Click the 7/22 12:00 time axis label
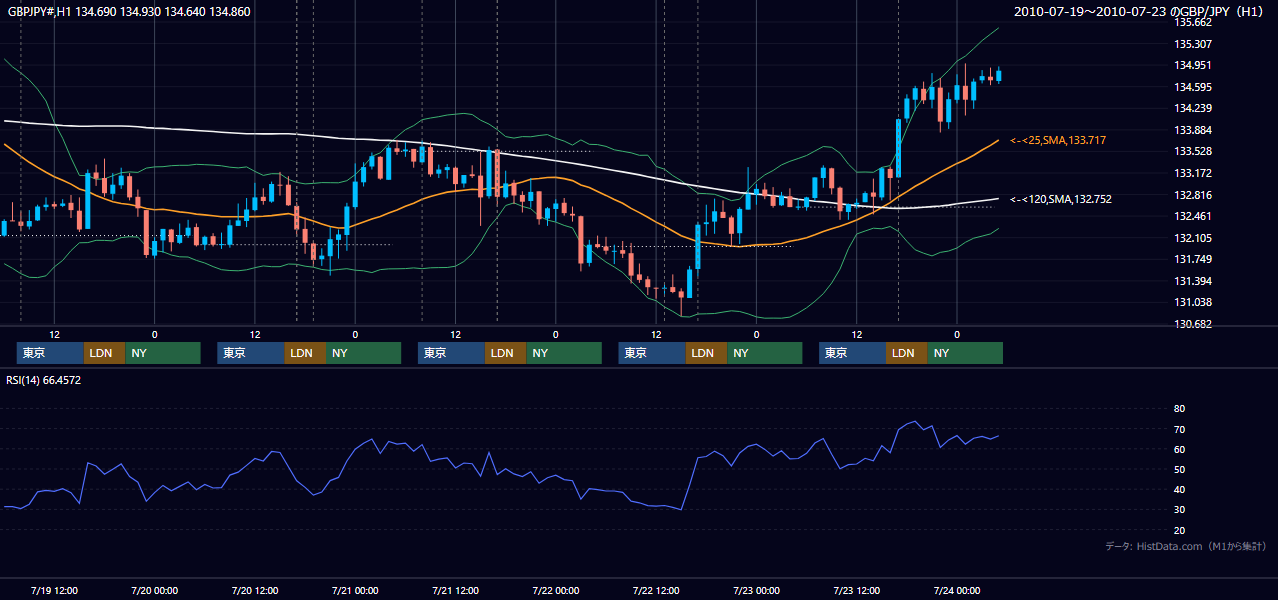This screenshot has width=1278, height=600. [x=656, y=590]
